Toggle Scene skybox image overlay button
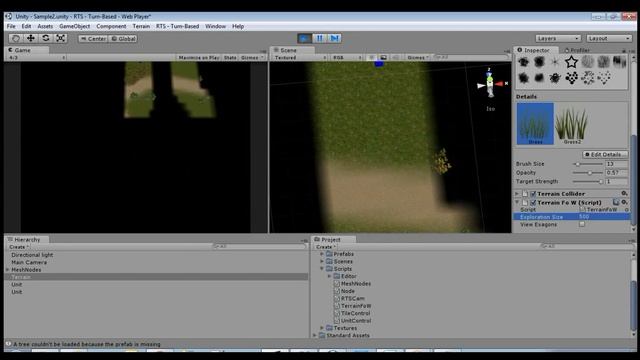 [383, 58]
